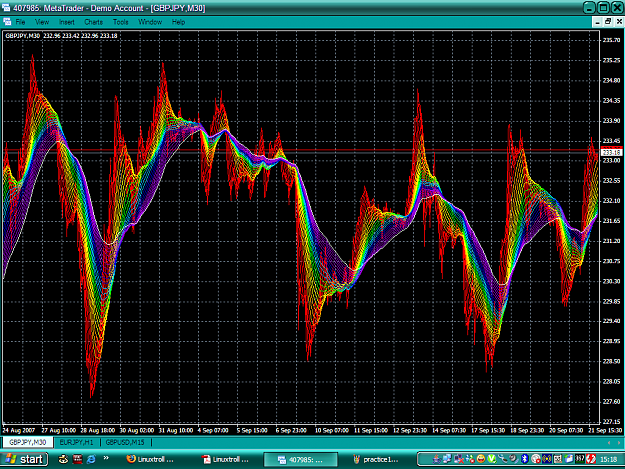This screenshot has height=469, width=625.
Task: Open the Tools menu
Action: (x=120, y=22)
